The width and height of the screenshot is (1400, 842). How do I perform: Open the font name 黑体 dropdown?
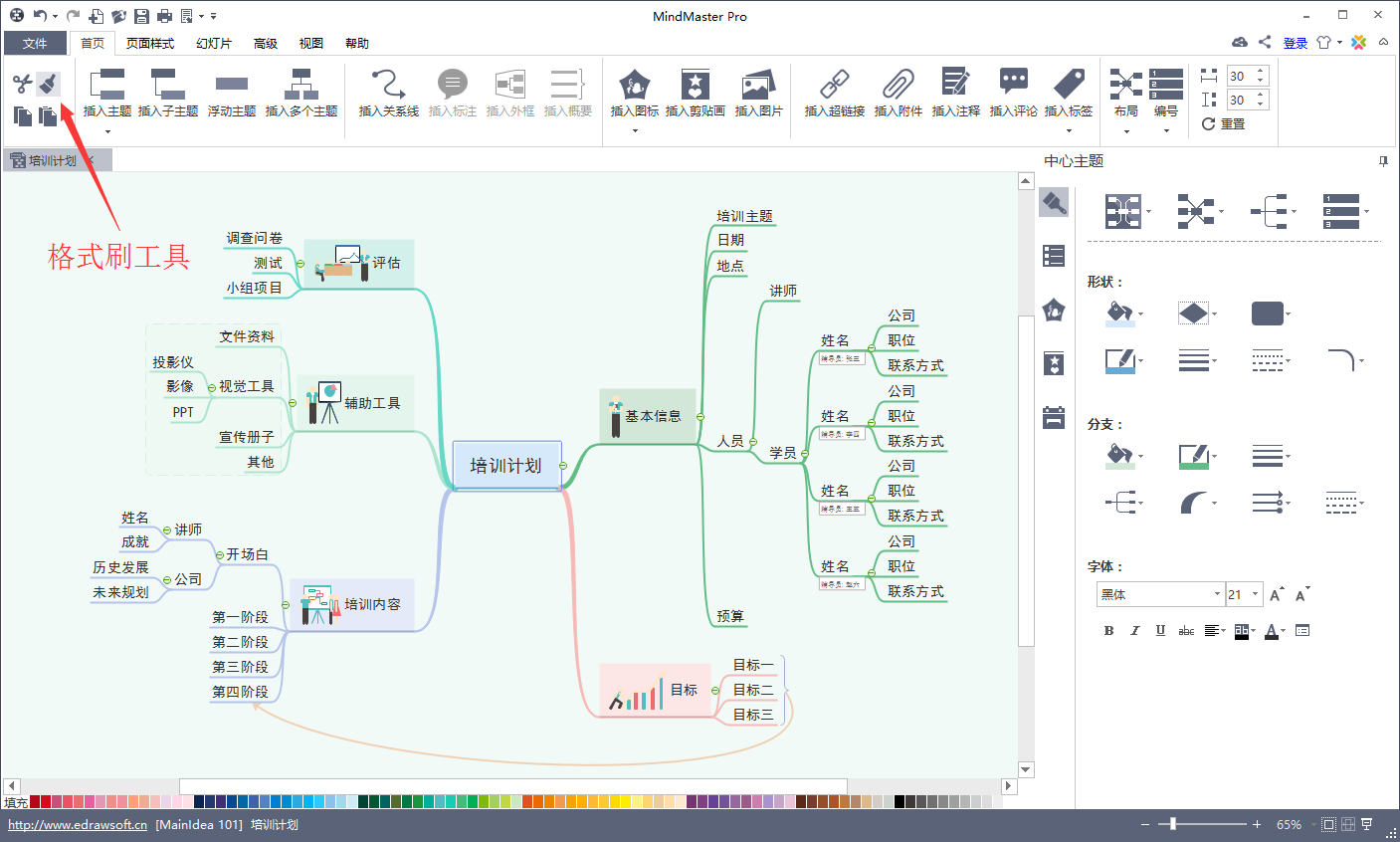click(1217, 594)
